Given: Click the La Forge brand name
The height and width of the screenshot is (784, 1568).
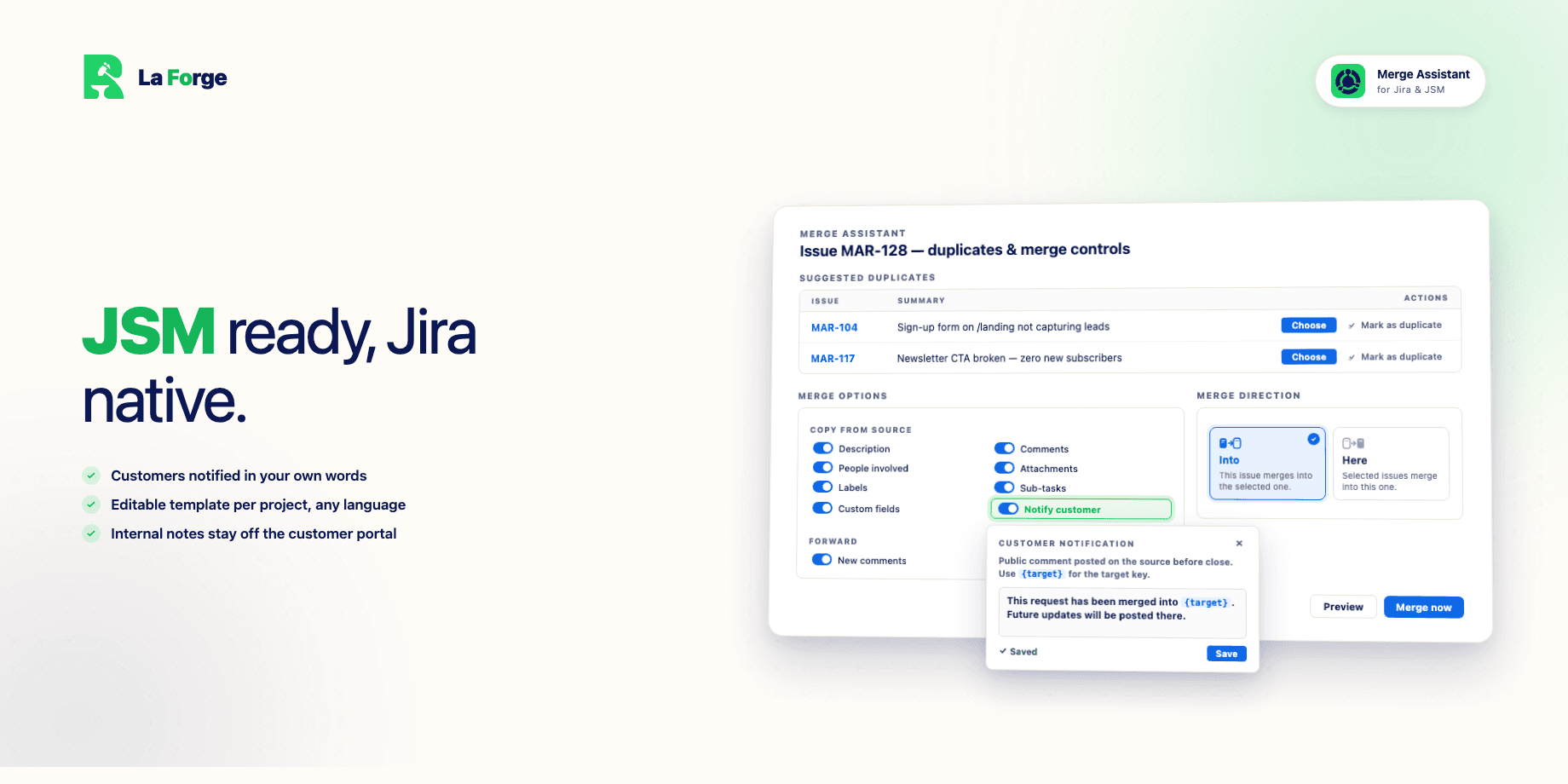Looking at the screenshot, I should (x=182, y=78).
